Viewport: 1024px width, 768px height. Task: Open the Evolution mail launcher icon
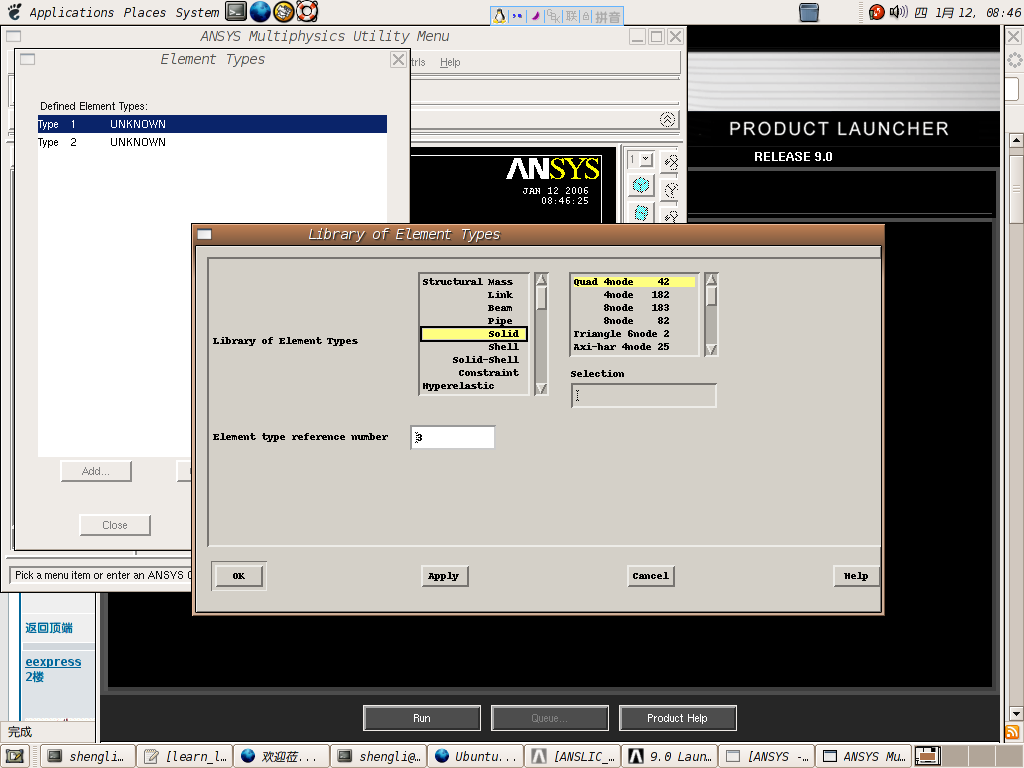pos(283,11)
